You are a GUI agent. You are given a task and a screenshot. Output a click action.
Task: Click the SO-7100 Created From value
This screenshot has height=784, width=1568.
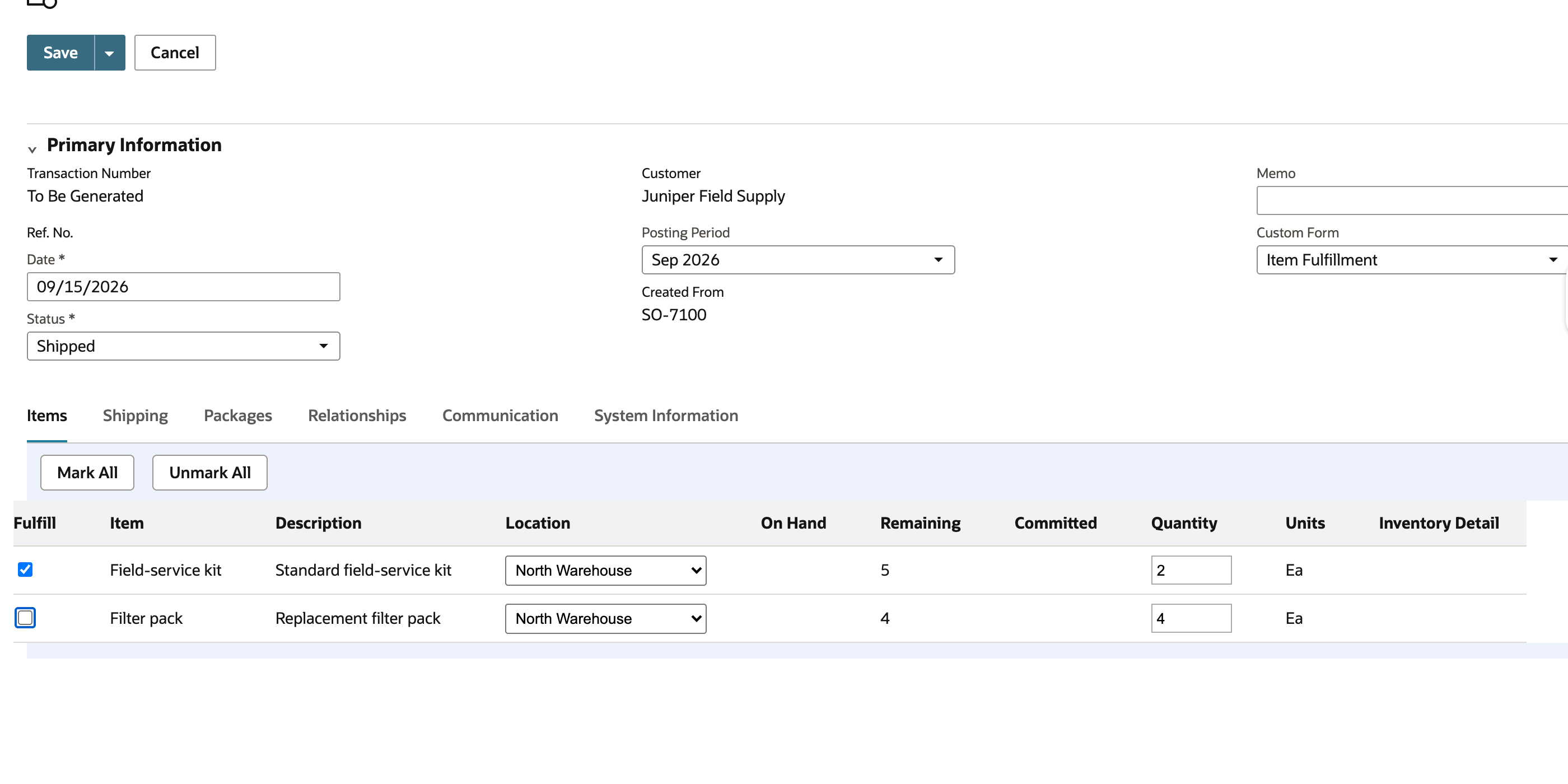click(674, 315)
